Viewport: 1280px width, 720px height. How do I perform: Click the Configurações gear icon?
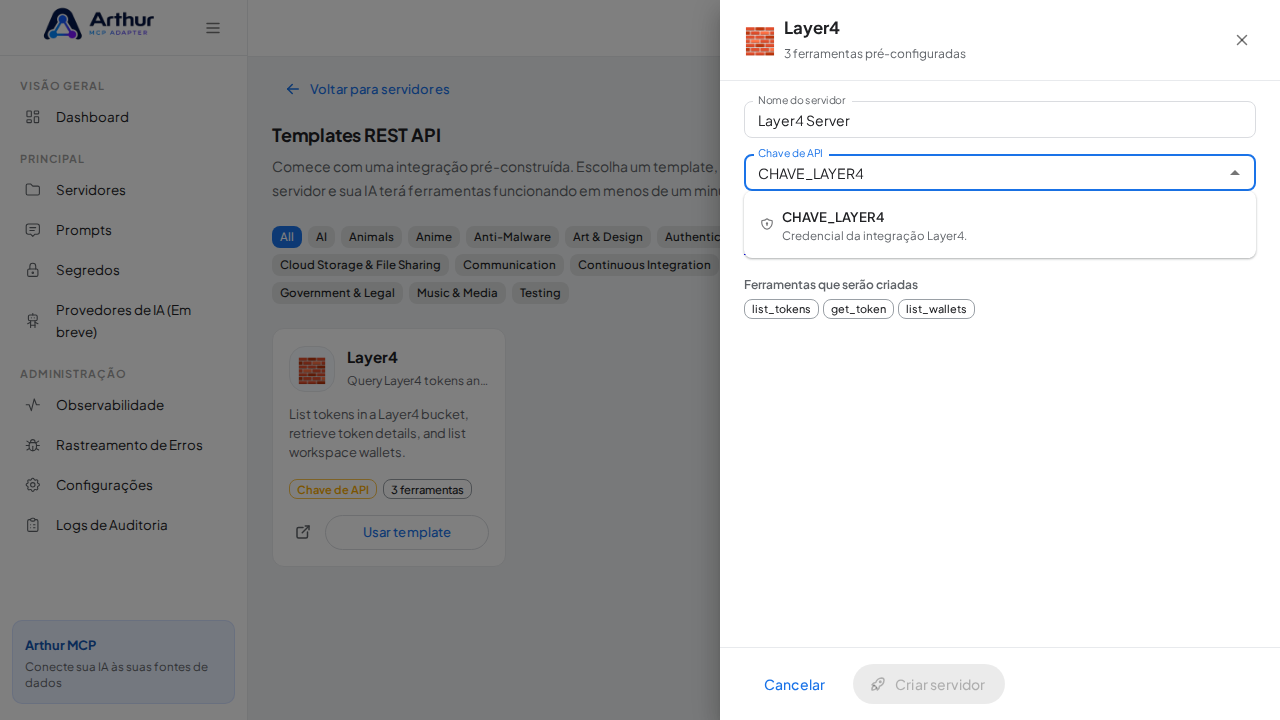(33, 485)
